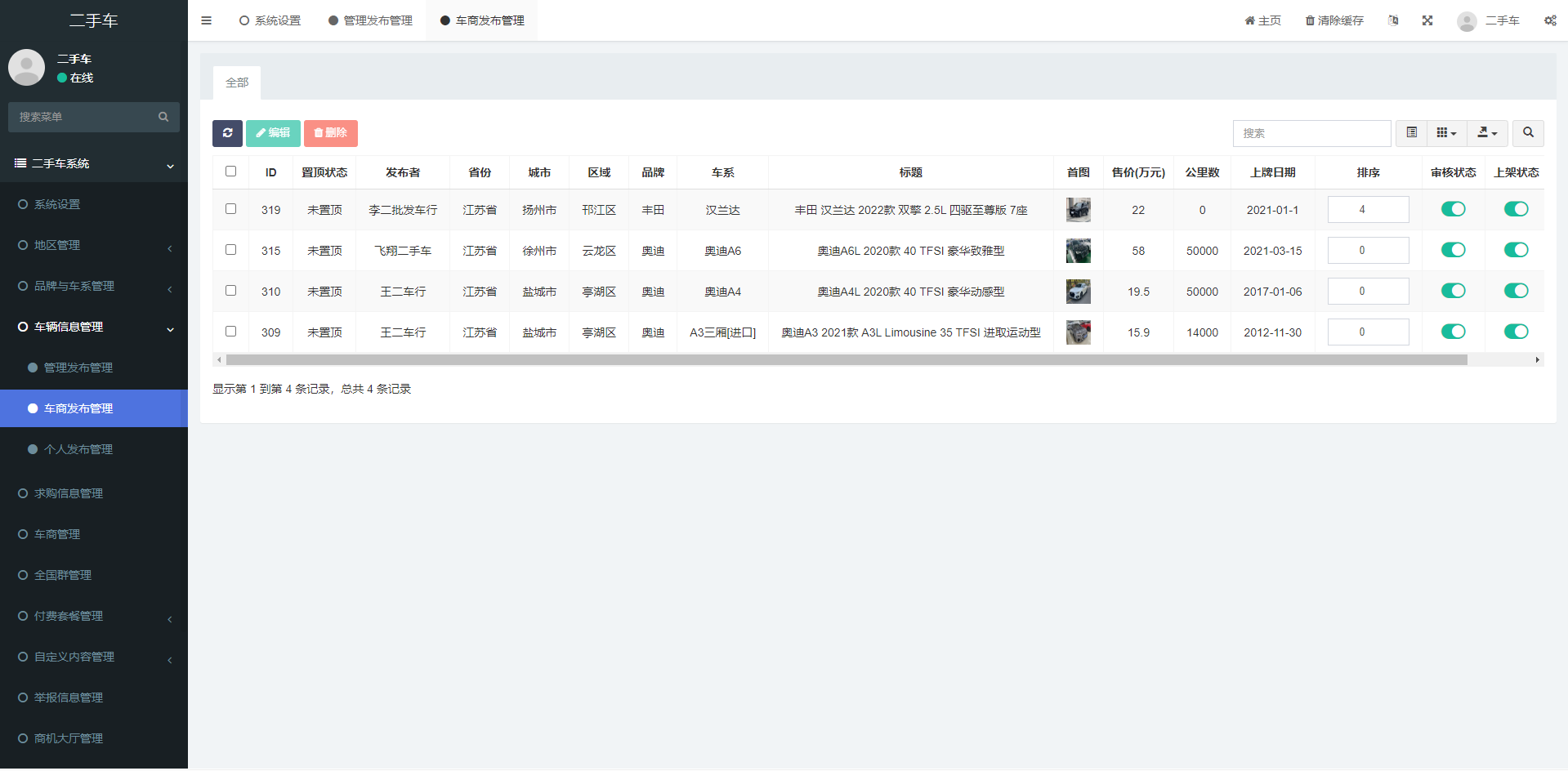Select all rows header checkbox
Viewport: 1568px width, 771px height.
click(230, 172)
